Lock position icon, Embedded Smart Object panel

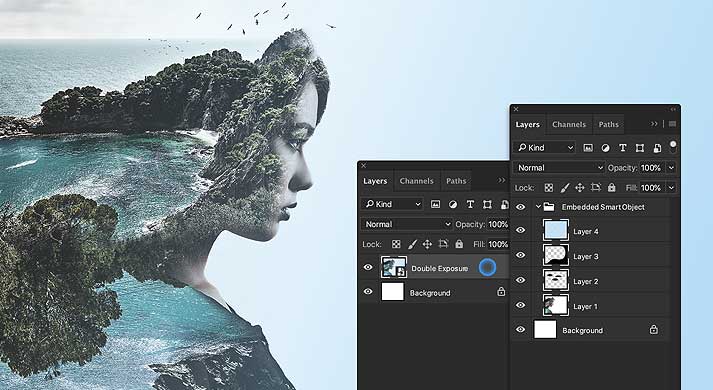[580, 188]
